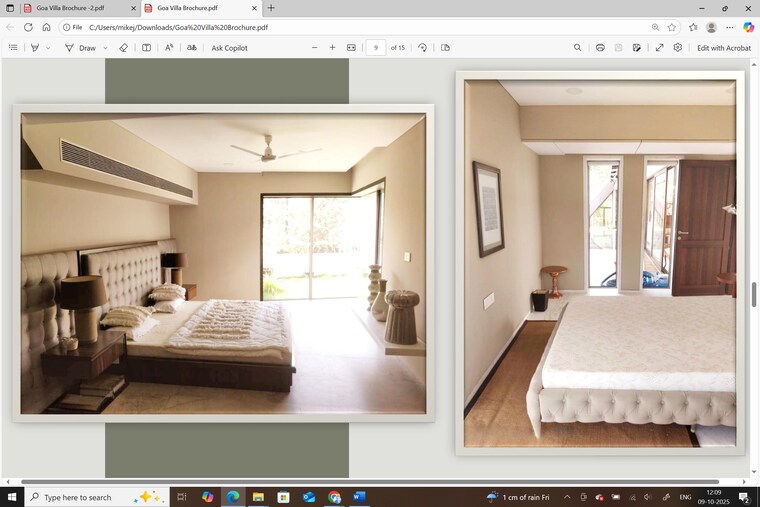Viewport: 760px width, 507px height.
Task: Click the page number input field
Action: point(375,47)
